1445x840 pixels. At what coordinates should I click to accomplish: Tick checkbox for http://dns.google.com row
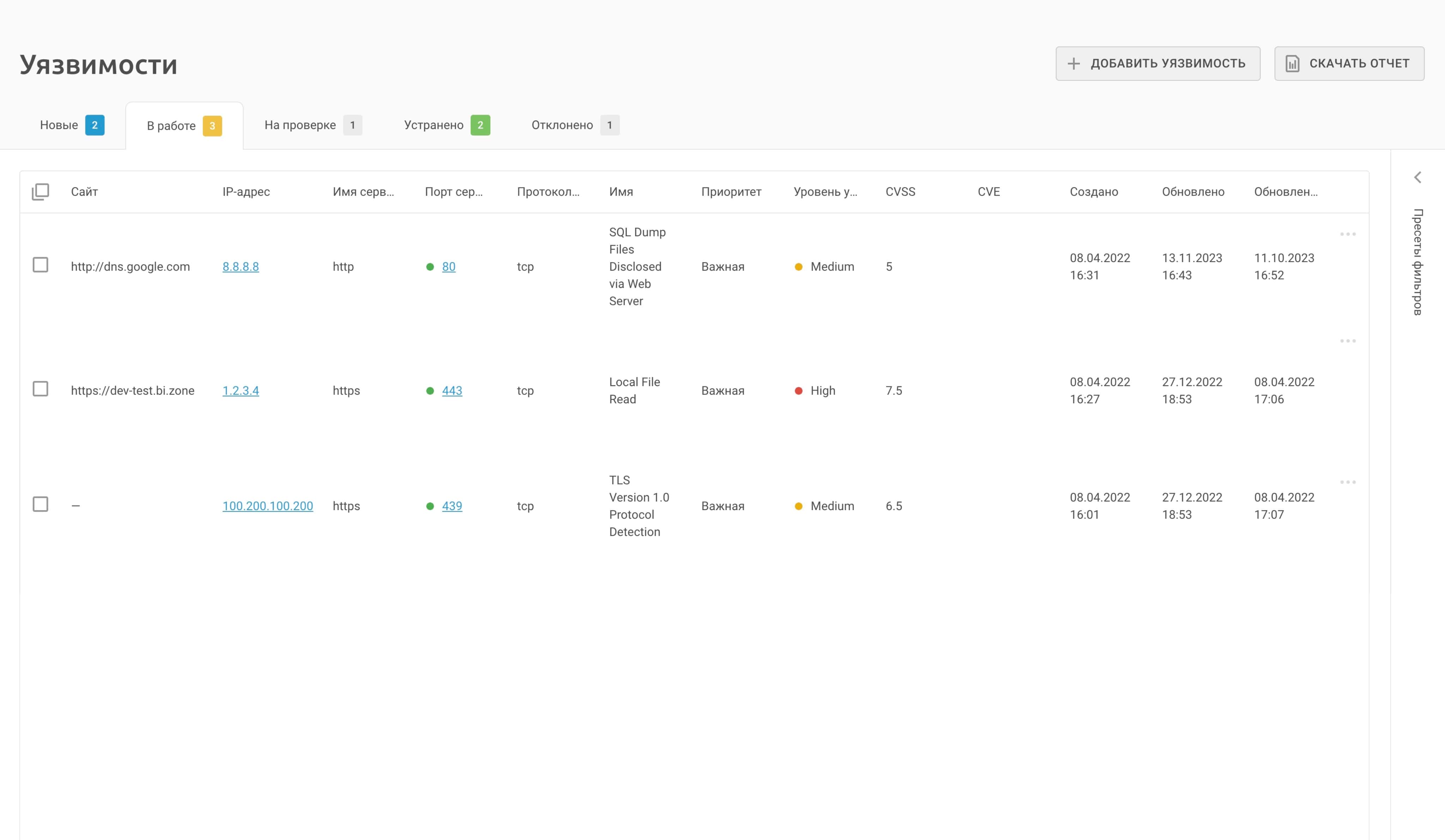pyautogui.click(x=40, y=265)
